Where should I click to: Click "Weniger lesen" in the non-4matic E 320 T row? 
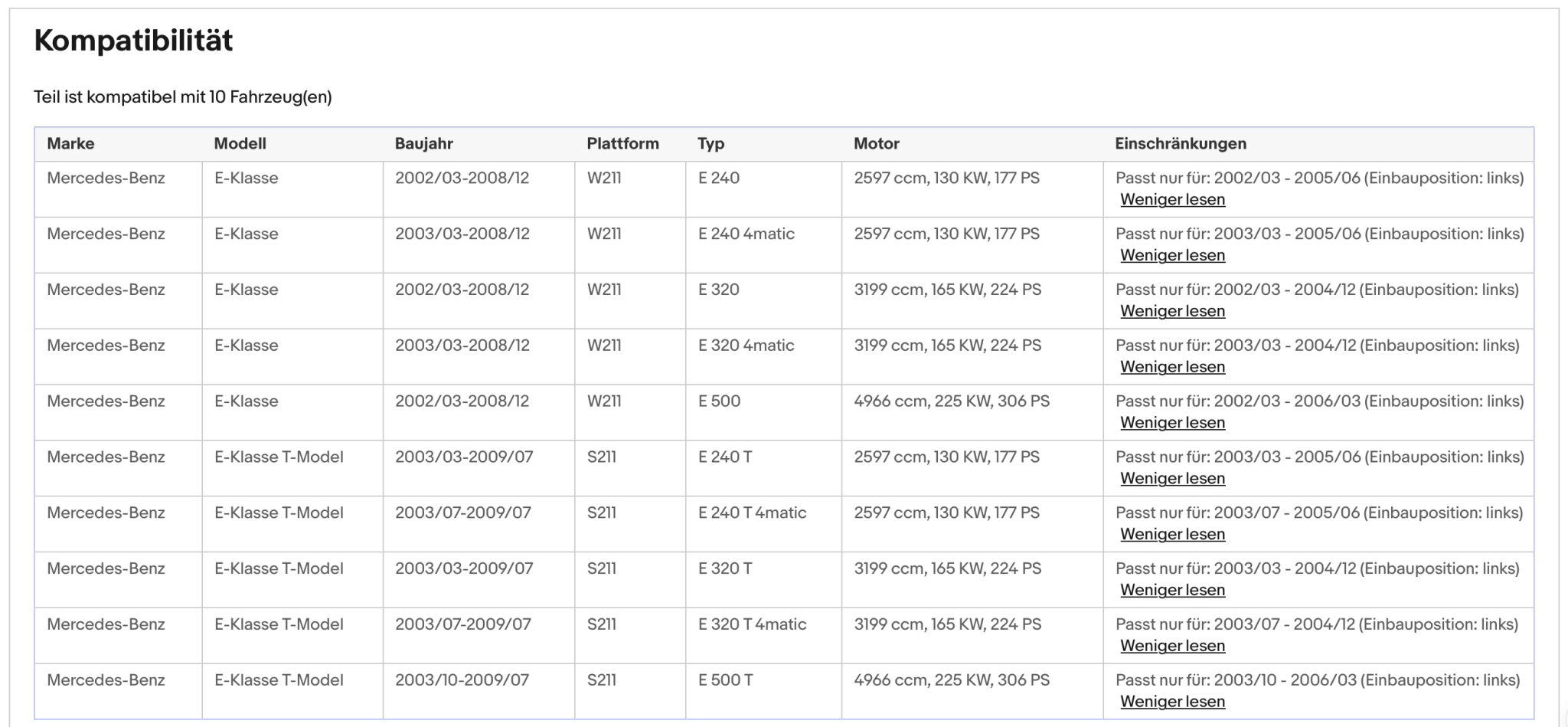click(x=1172, y=591)
